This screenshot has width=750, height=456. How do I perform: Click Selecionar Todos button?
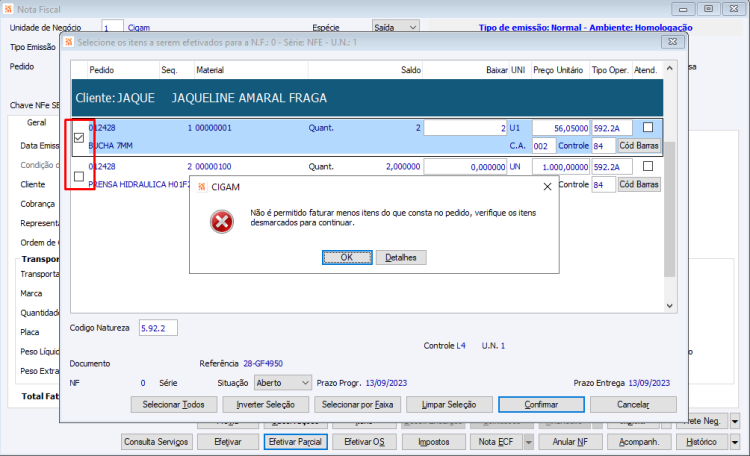(x=174, y=405)
